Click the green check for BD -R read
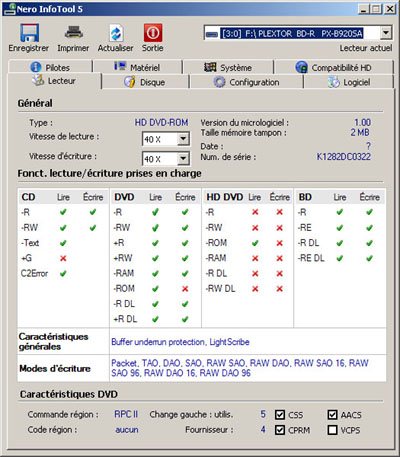The height and width of the screenshot is (457, 400). [x=340, y=212]
